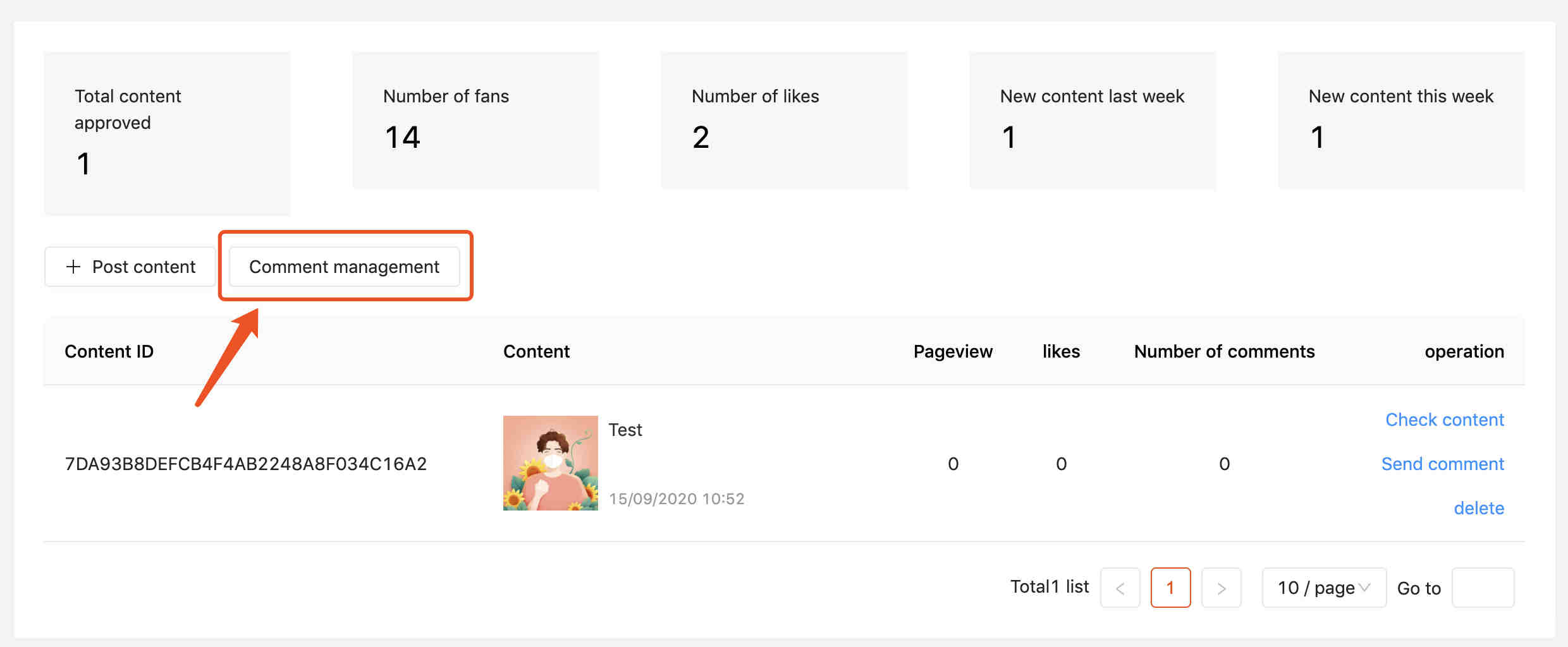
Task: Select page 1 in pagination
Action: click(x=1170, y=588)
